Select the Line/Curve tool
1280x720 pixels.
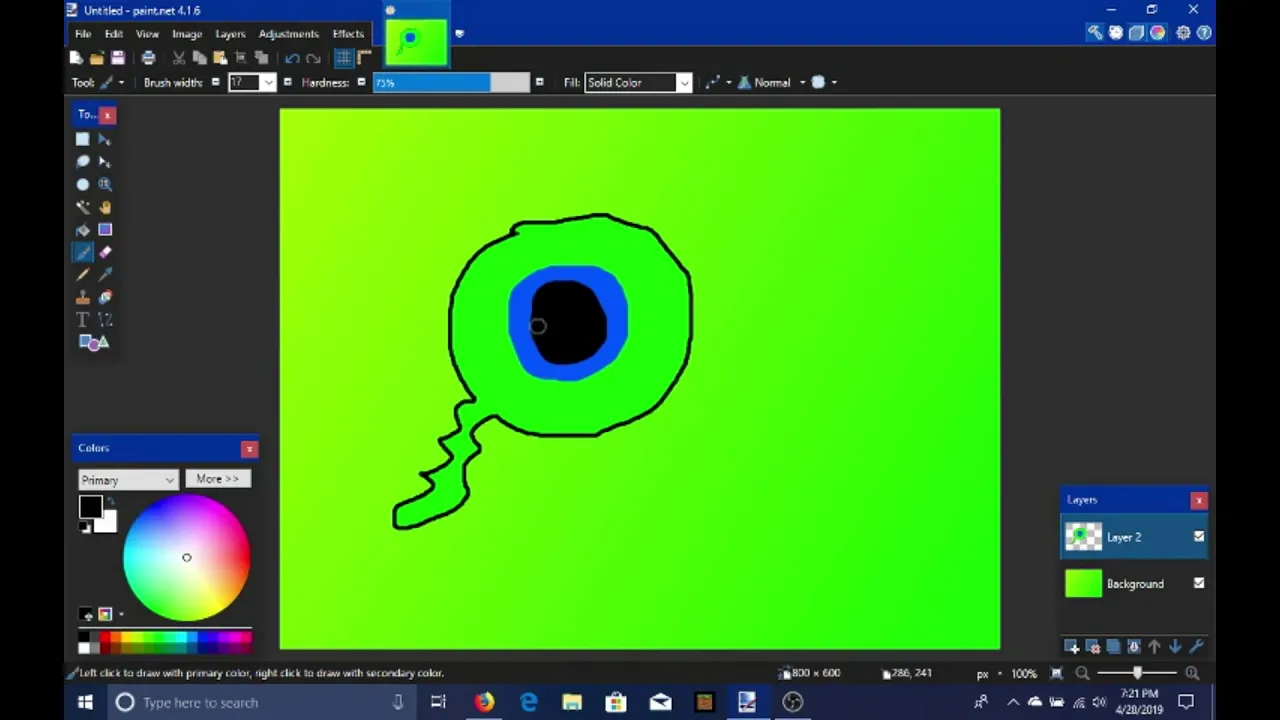[105, 320]
